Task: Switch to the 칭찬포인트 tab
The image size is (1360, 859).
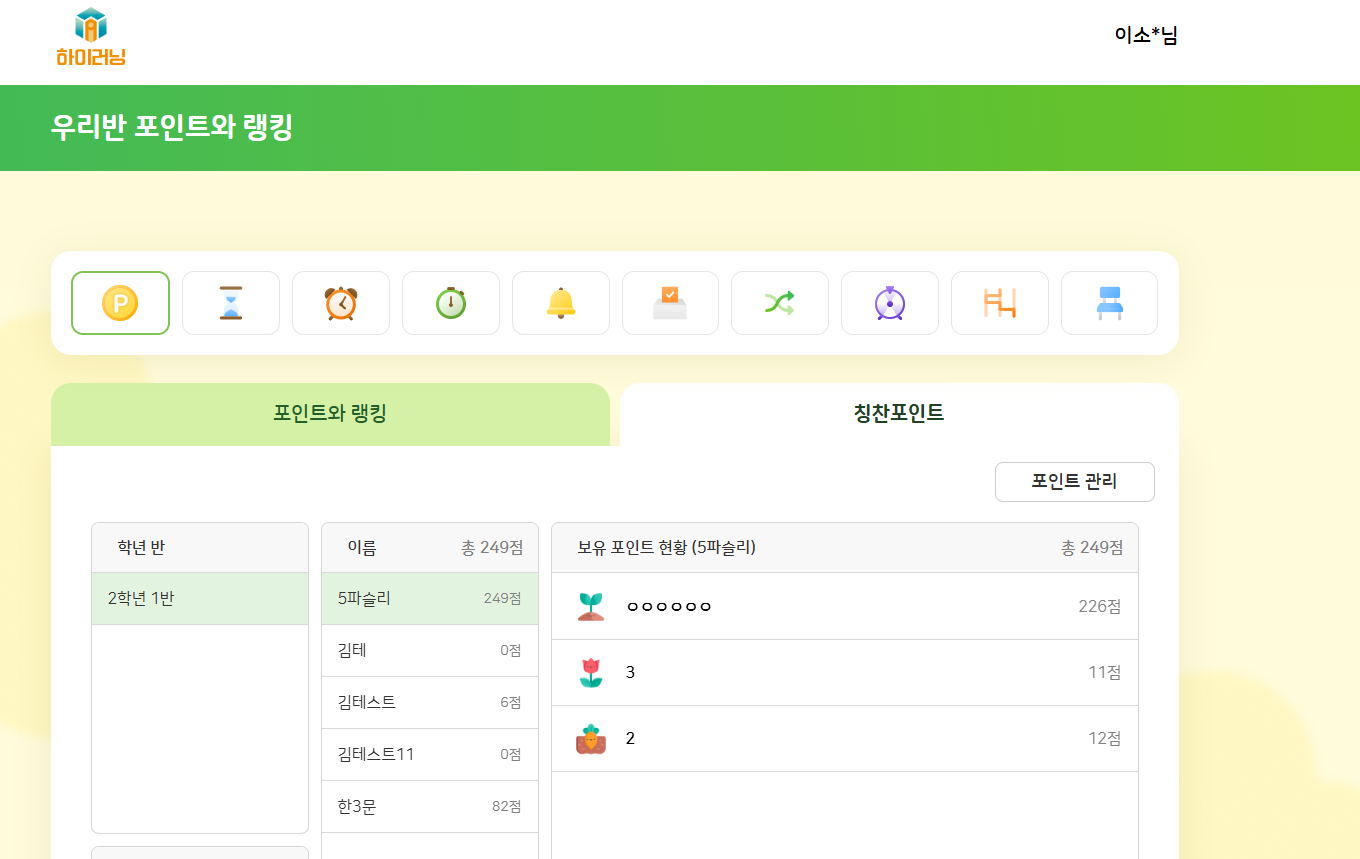Action: 898,414
